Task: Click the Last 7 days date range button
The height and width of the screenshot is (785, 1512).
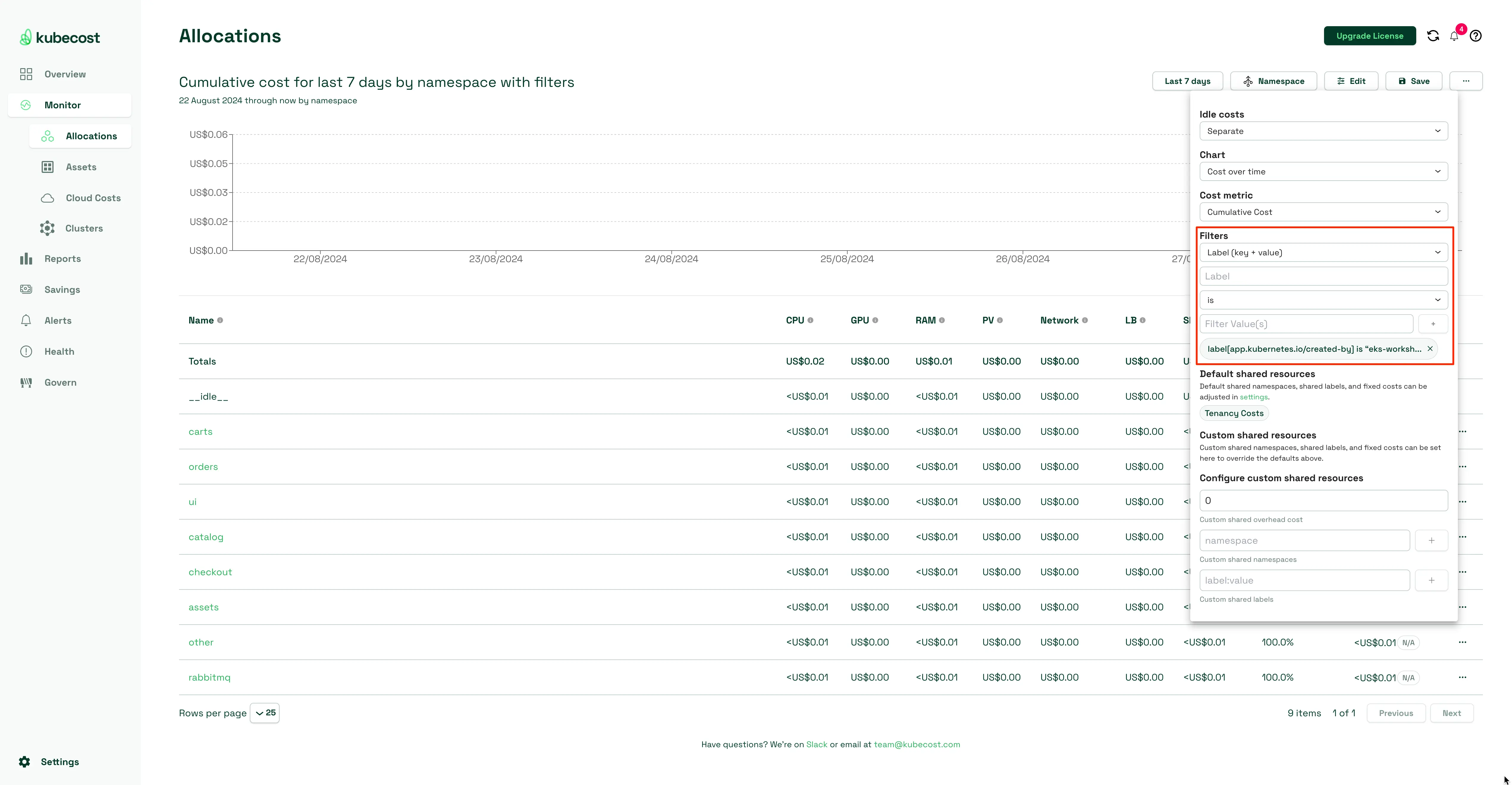Action: click(x=1188, y=81)
